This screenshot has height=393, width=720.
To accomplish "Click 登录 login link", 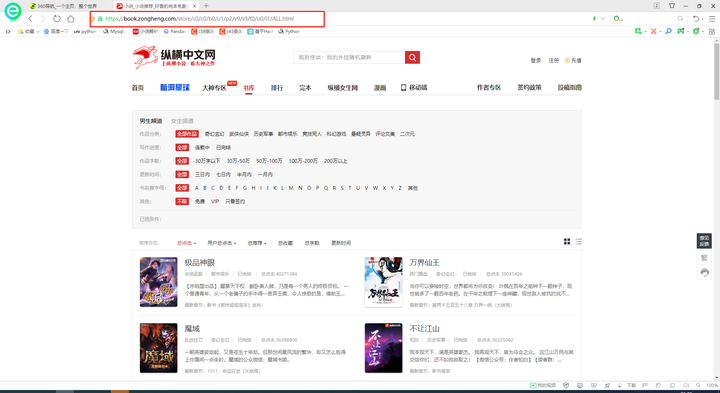I will click(x=536, y=60).
